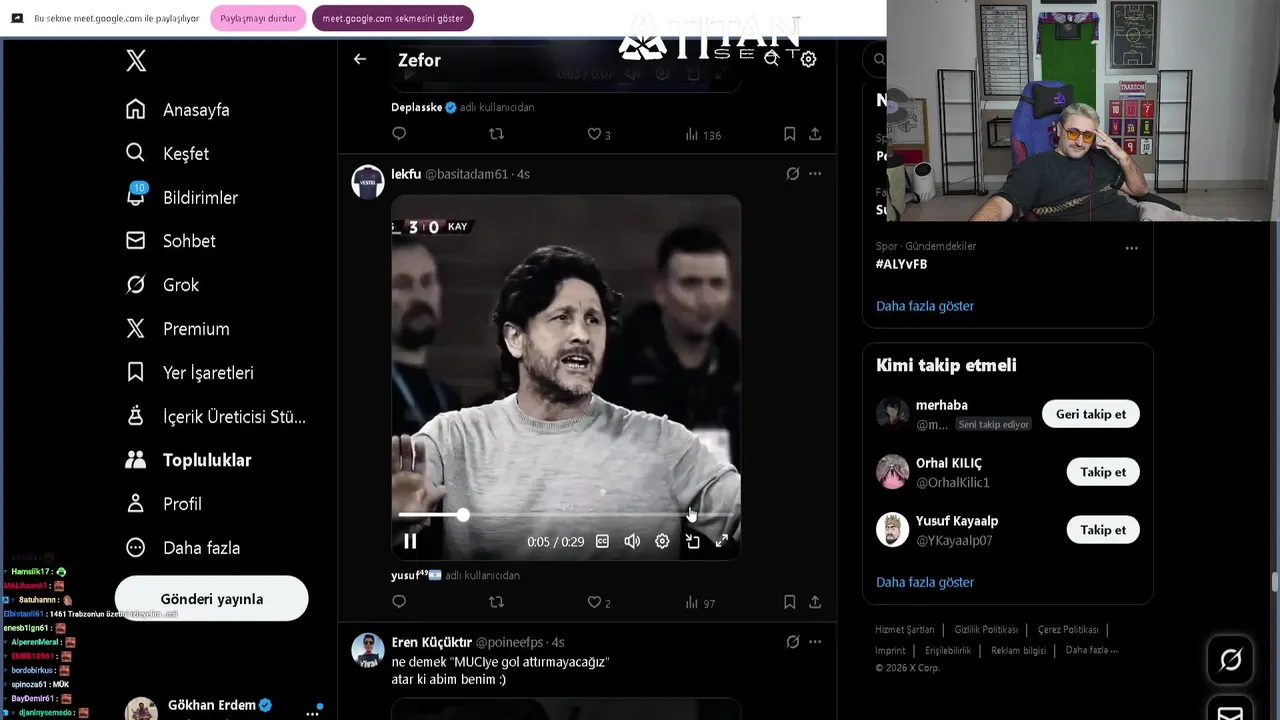Open Keşfet explore page
The image size is (1280, 720).
[x=168, y=154]
